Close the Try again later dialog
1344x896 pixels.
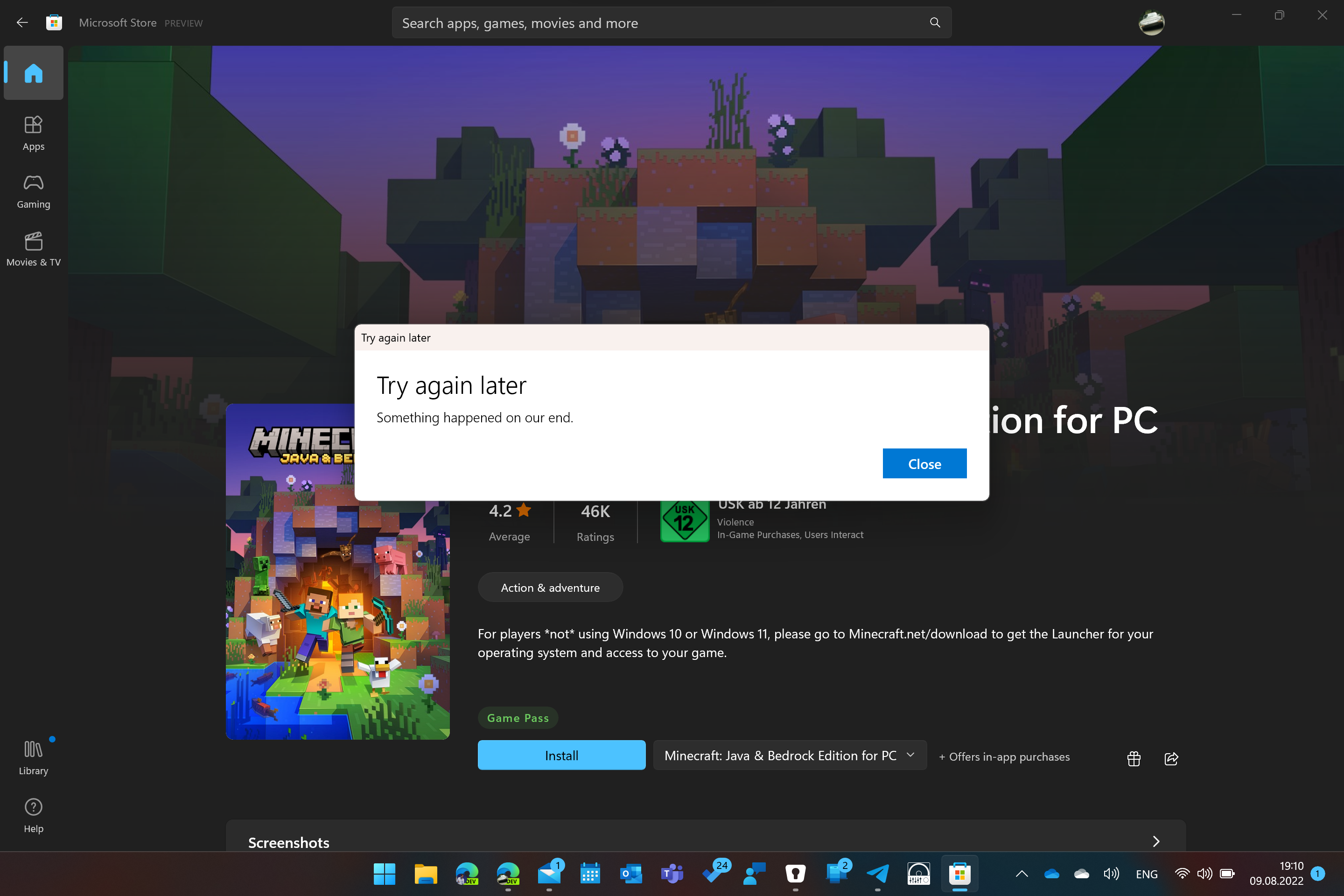point(924,463)
